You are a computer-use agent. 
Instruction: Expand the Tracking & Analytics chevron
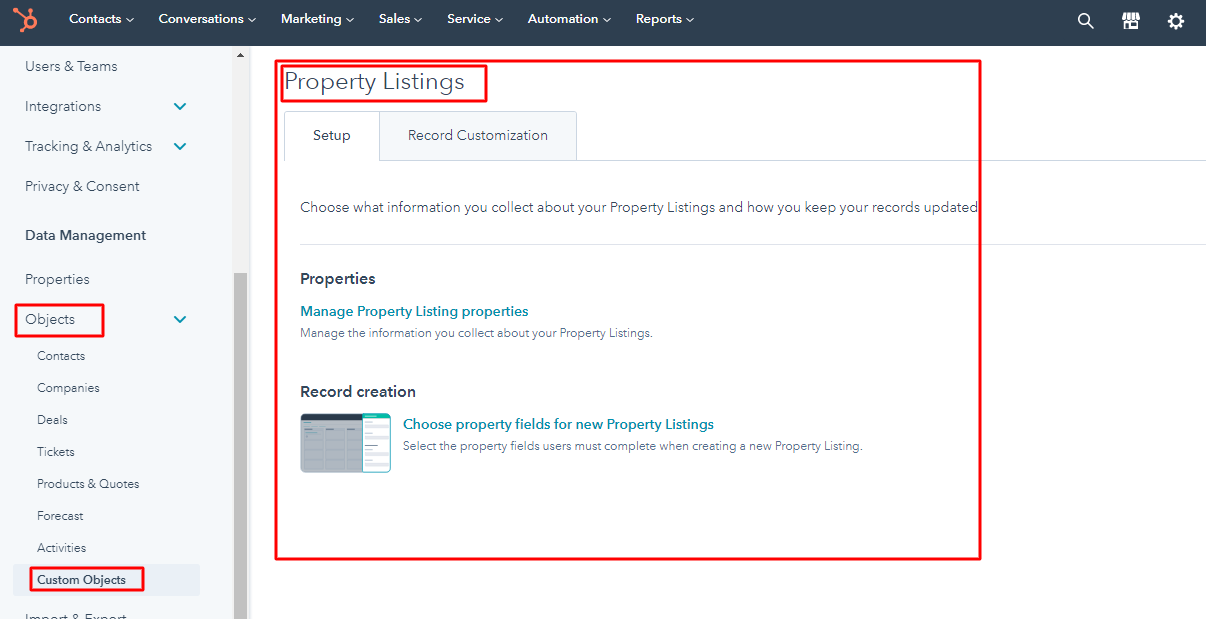[180, 146]
